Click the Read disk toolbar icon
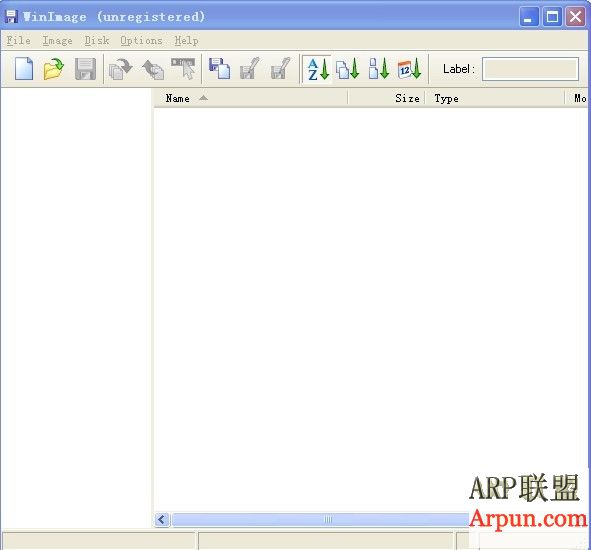591x550 pixels. tap(121, 69)
